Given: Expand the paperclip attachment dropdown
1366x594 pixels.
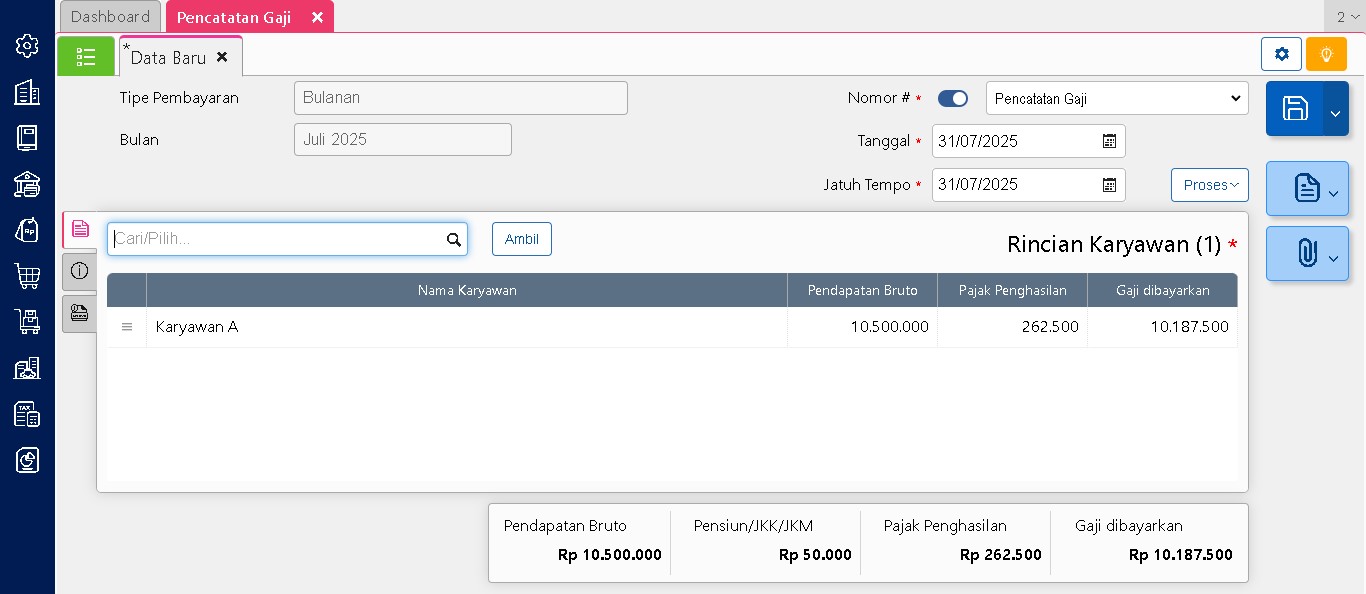Looking at the screenshot, I should pos(1333,258).
